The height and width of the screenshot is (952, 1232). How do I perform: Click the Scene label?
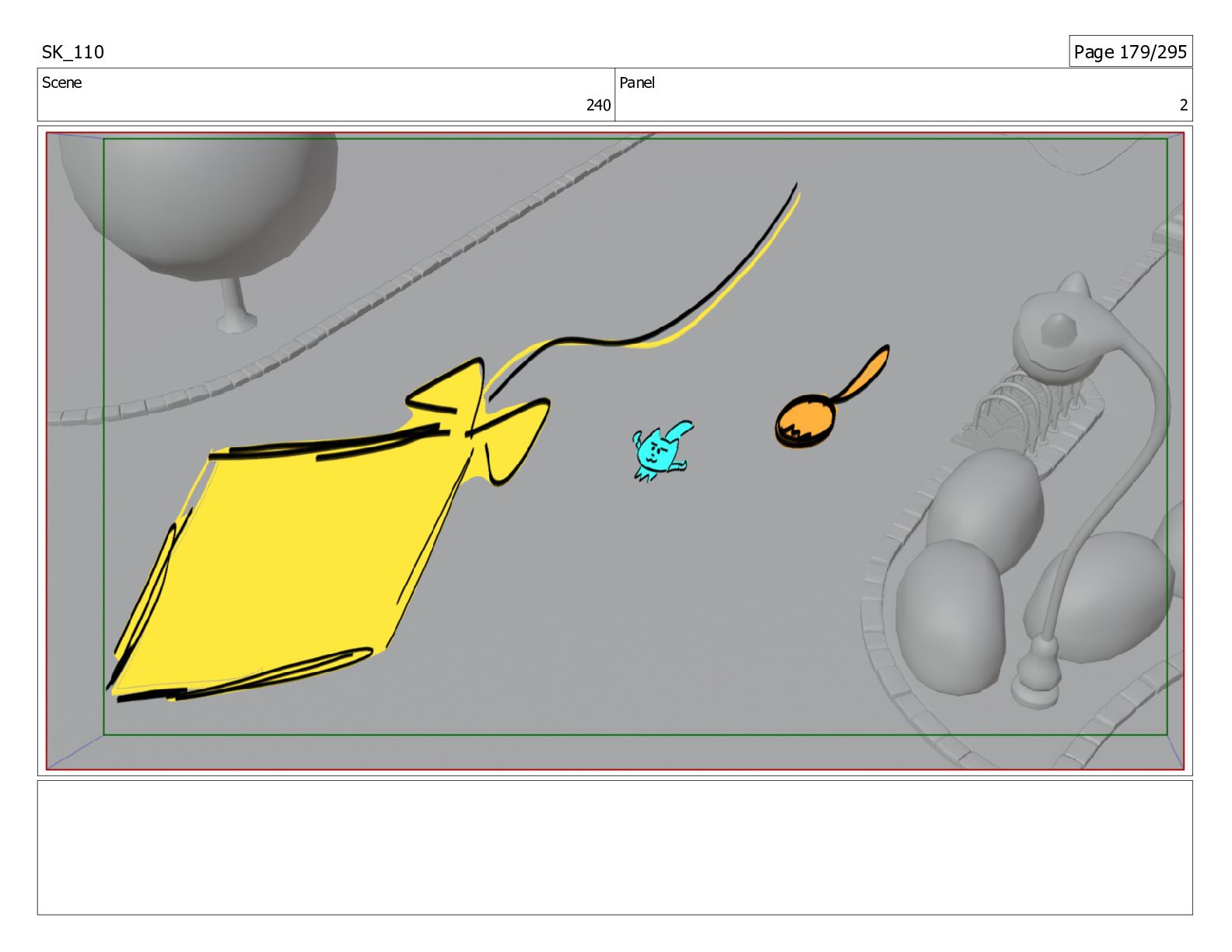pyautogui.click(x=61, y=82)
